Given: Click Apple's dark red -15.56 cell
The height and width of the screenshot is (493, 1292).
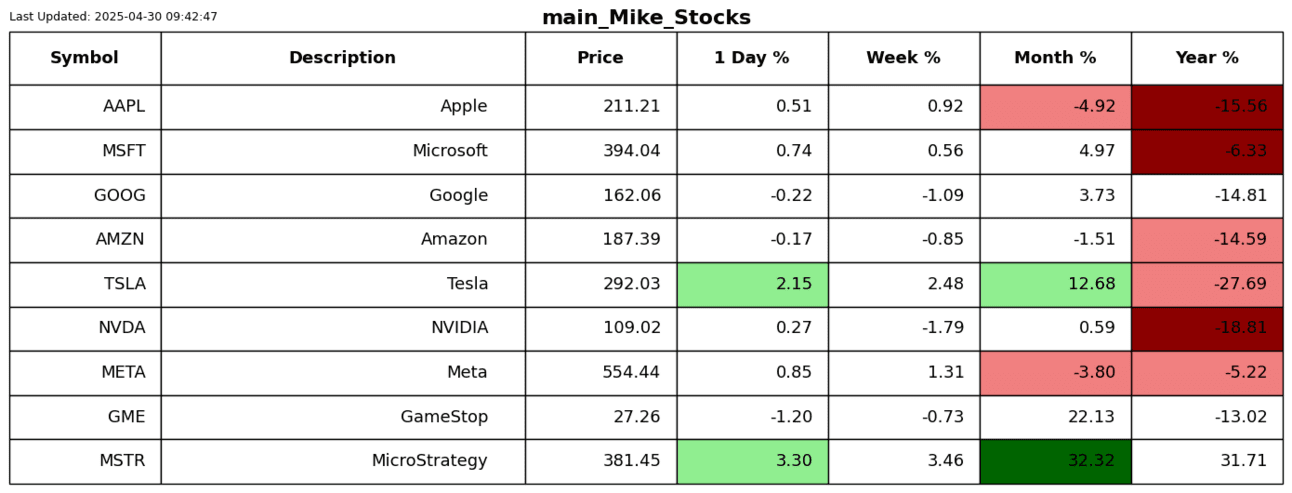Looking at the screenshot, I should click(x=1206, y=107).
